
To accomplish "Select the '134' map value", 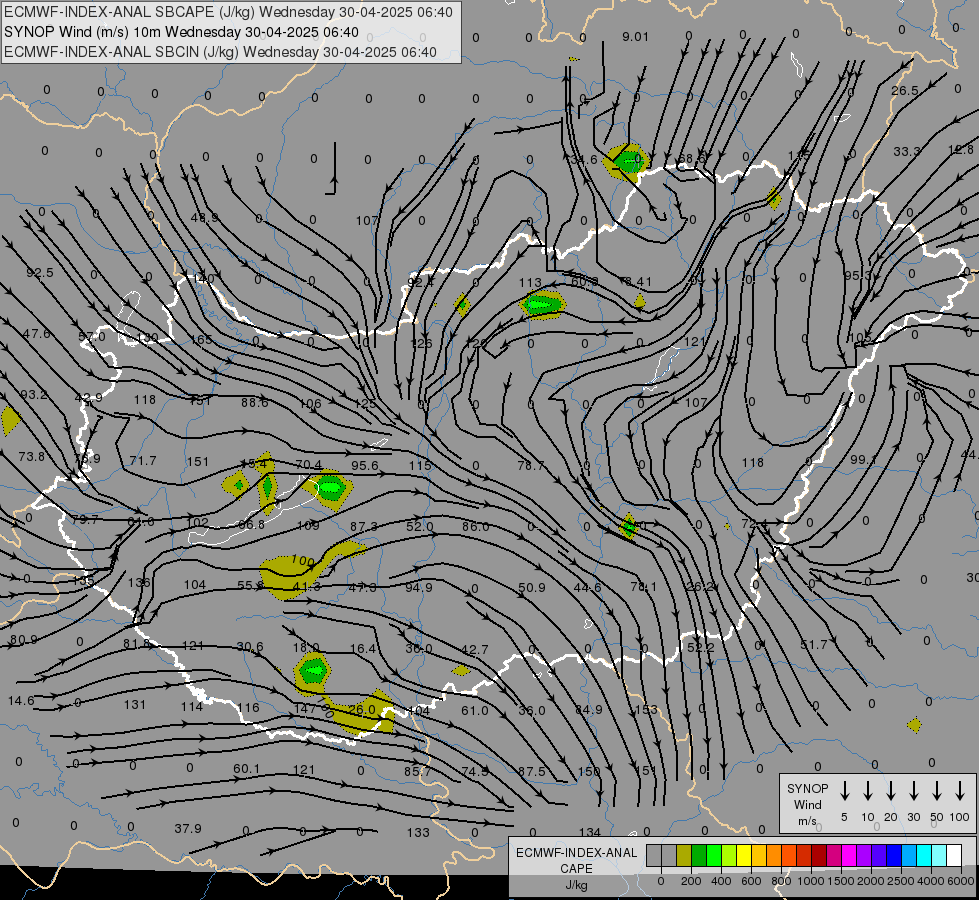I will [x=589, y=832].
